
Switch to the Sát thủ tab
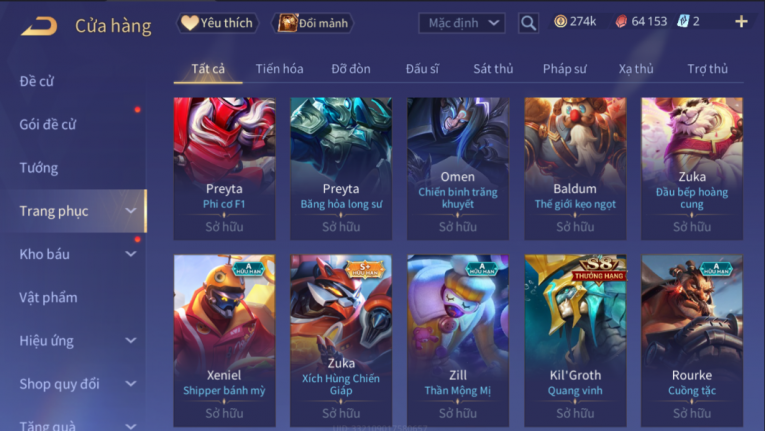click(493, 69)
